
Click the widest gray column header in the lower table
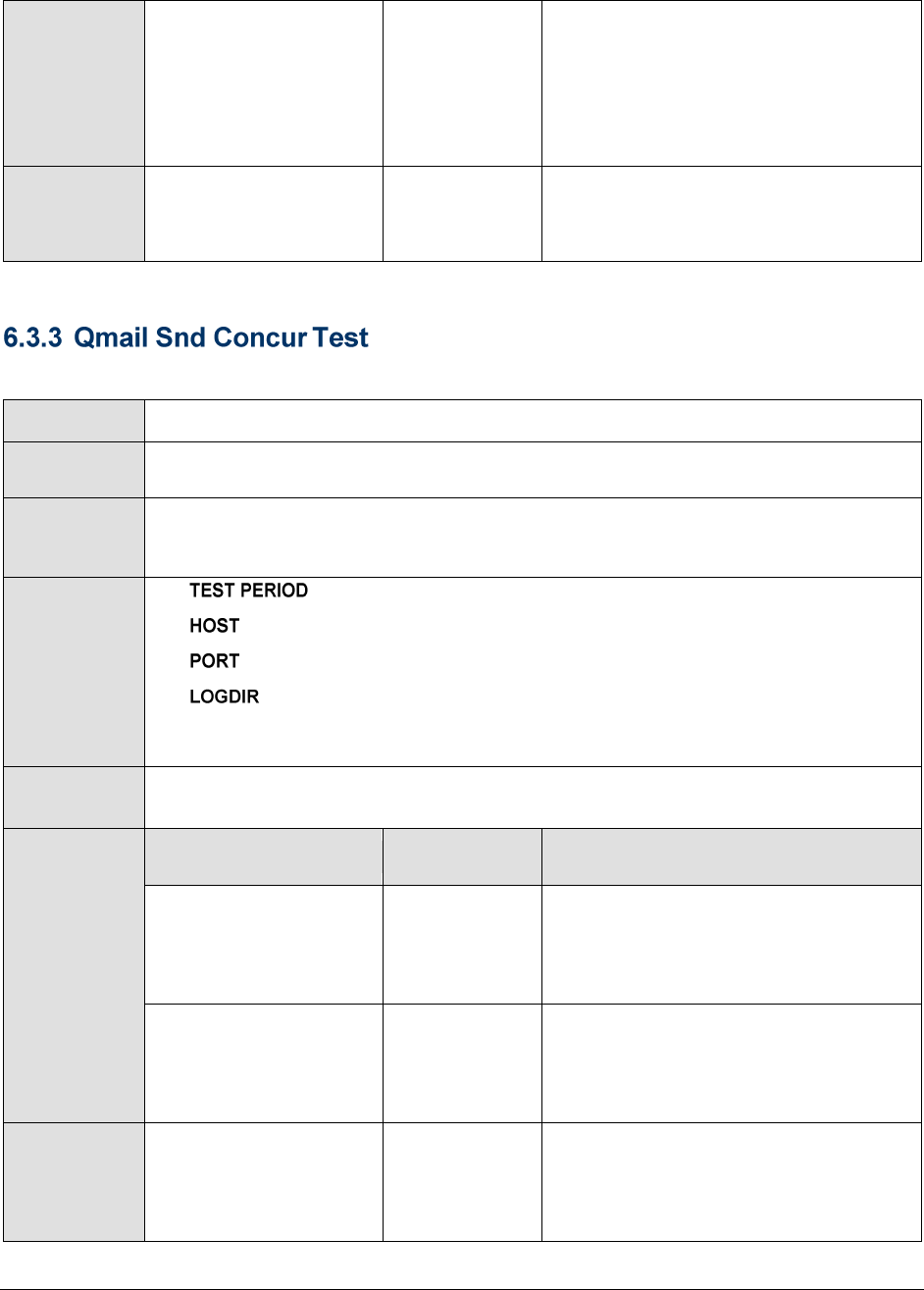click(x=731, y=856)
